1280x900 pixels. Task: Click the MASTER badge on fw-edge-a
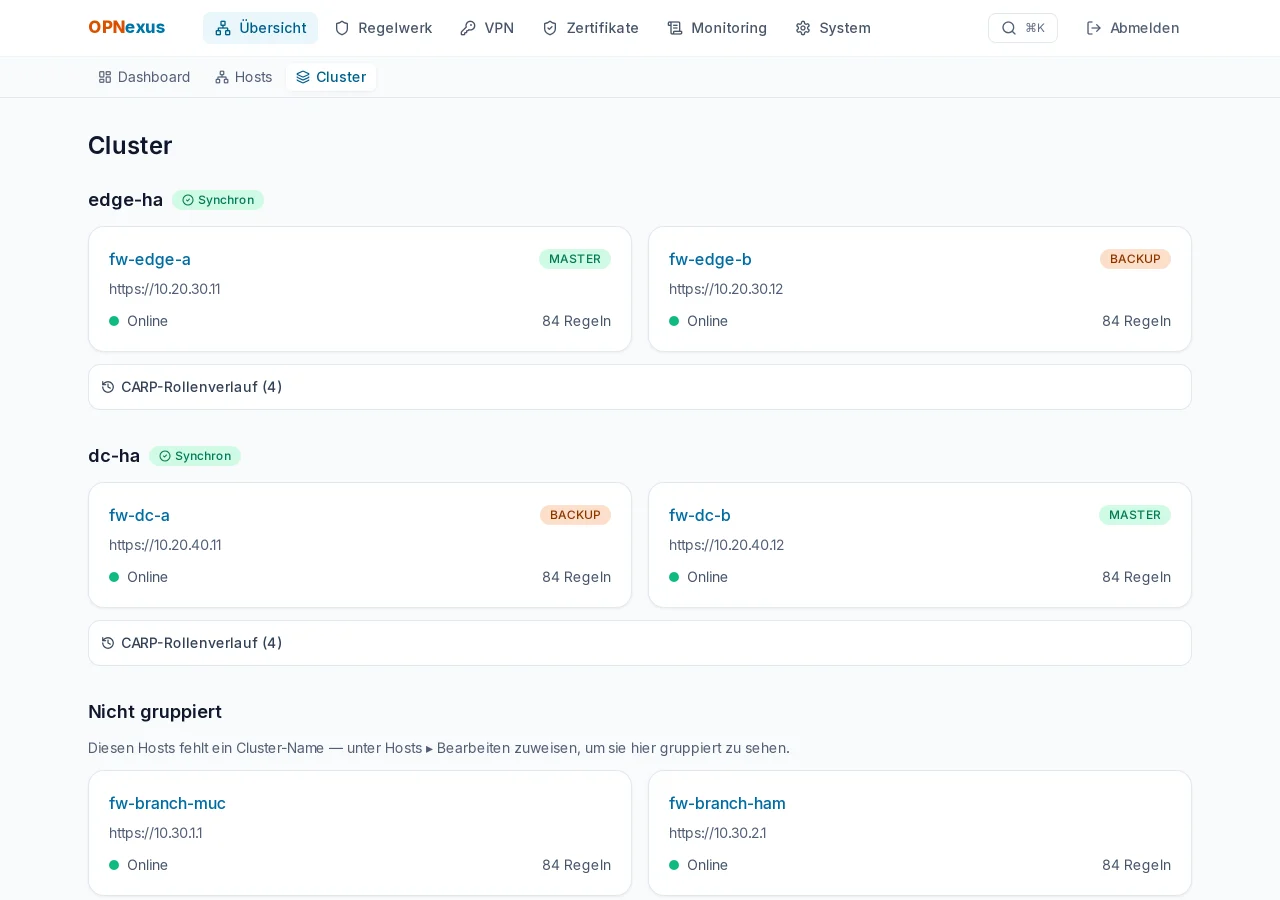tap(575, 259)
